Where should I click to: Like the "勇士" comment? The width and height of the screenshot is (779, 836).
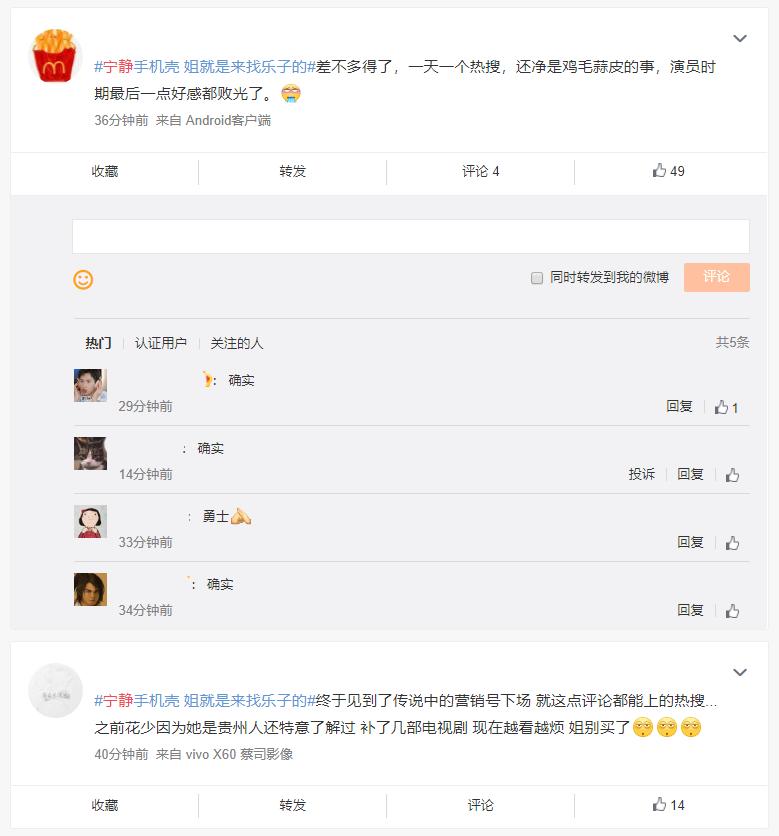[x=732, y=541]
